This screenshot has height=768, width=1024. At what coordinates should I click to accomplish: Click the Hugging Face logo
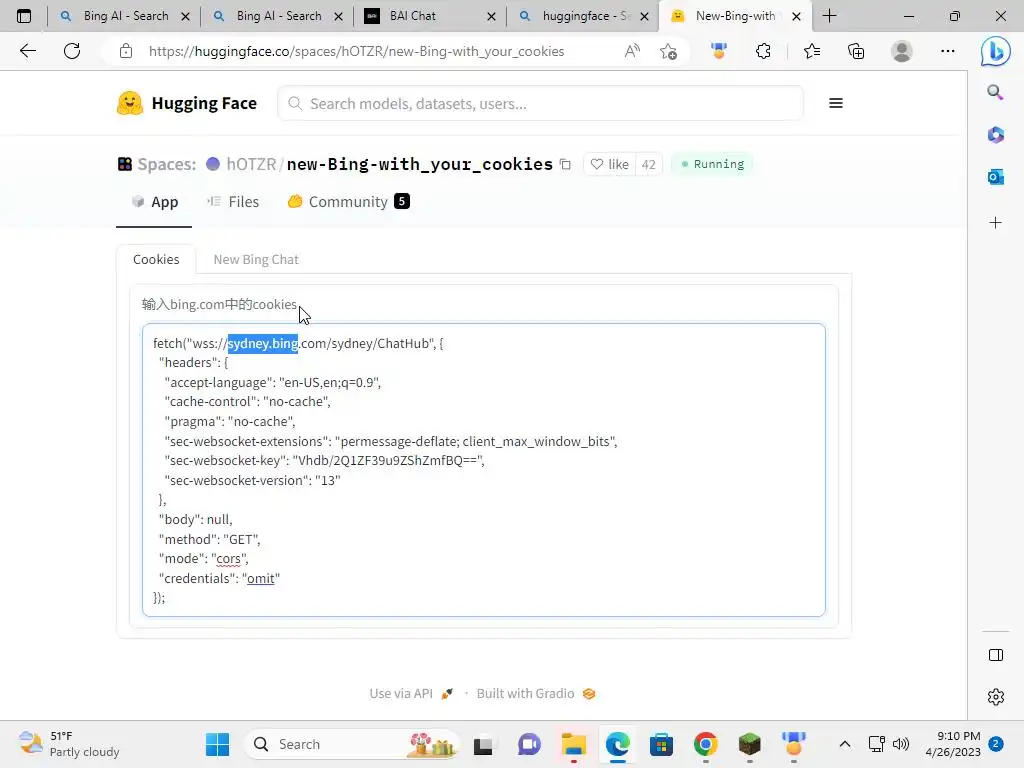pos(187,103)
